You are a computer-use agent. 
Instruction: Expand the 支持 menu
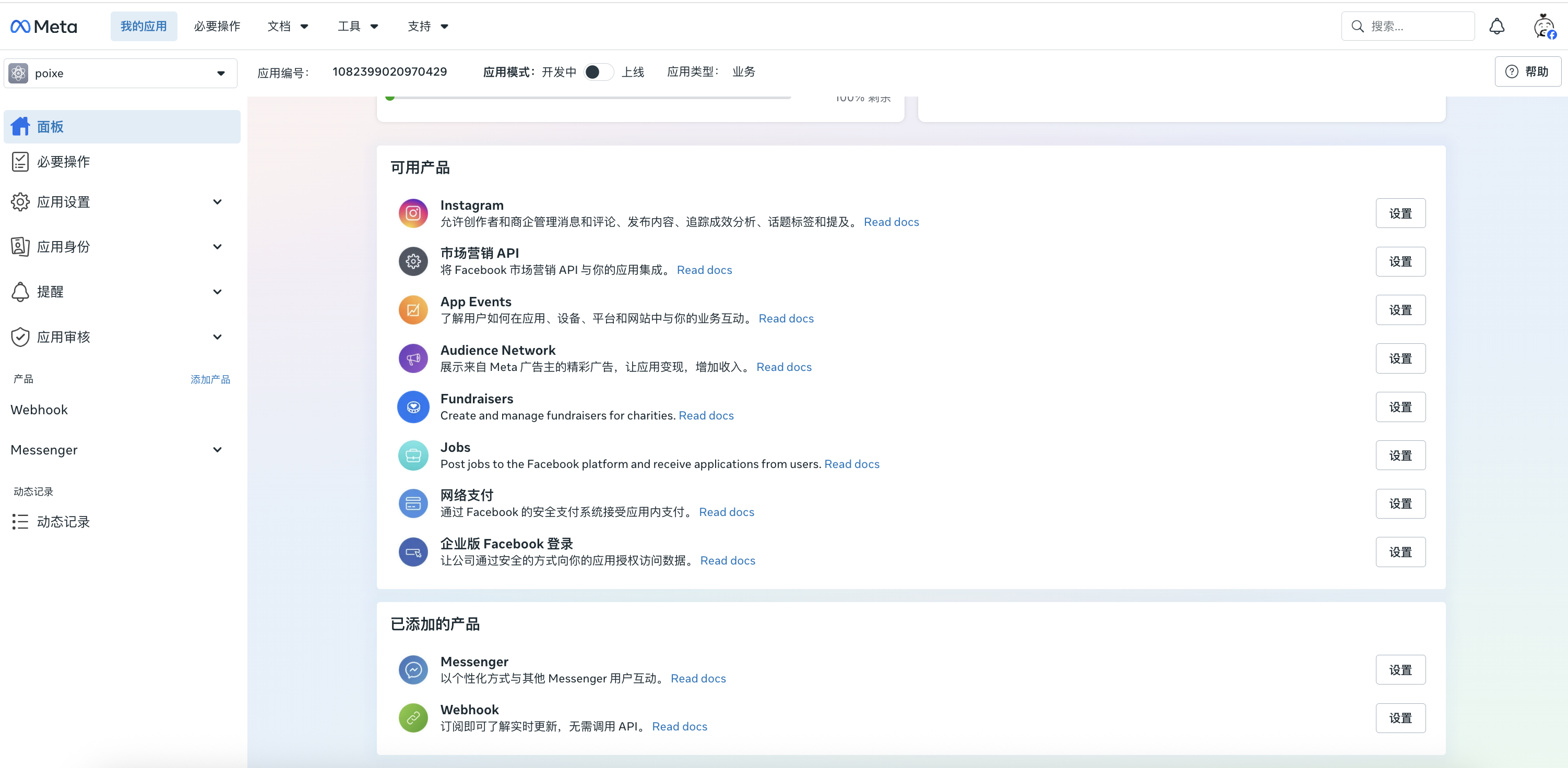pyautogui.click(x=428, y=26)
